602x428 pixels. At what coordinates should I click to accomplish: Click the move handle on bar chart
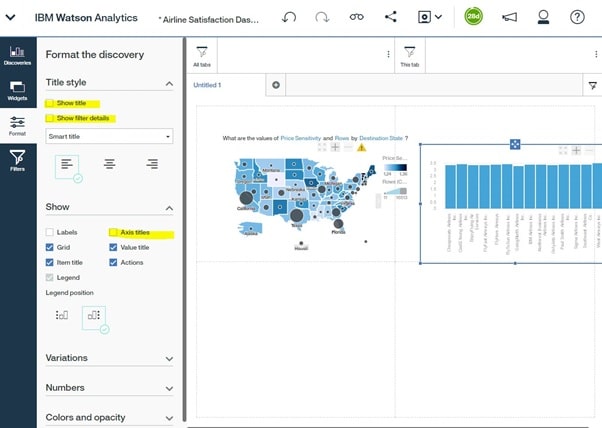515,144
